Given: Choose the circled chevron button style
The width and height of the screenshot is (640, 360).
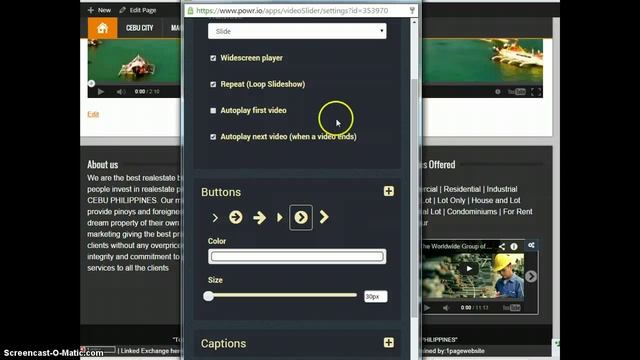Looking at the screenshot, I should pos(301,218).
